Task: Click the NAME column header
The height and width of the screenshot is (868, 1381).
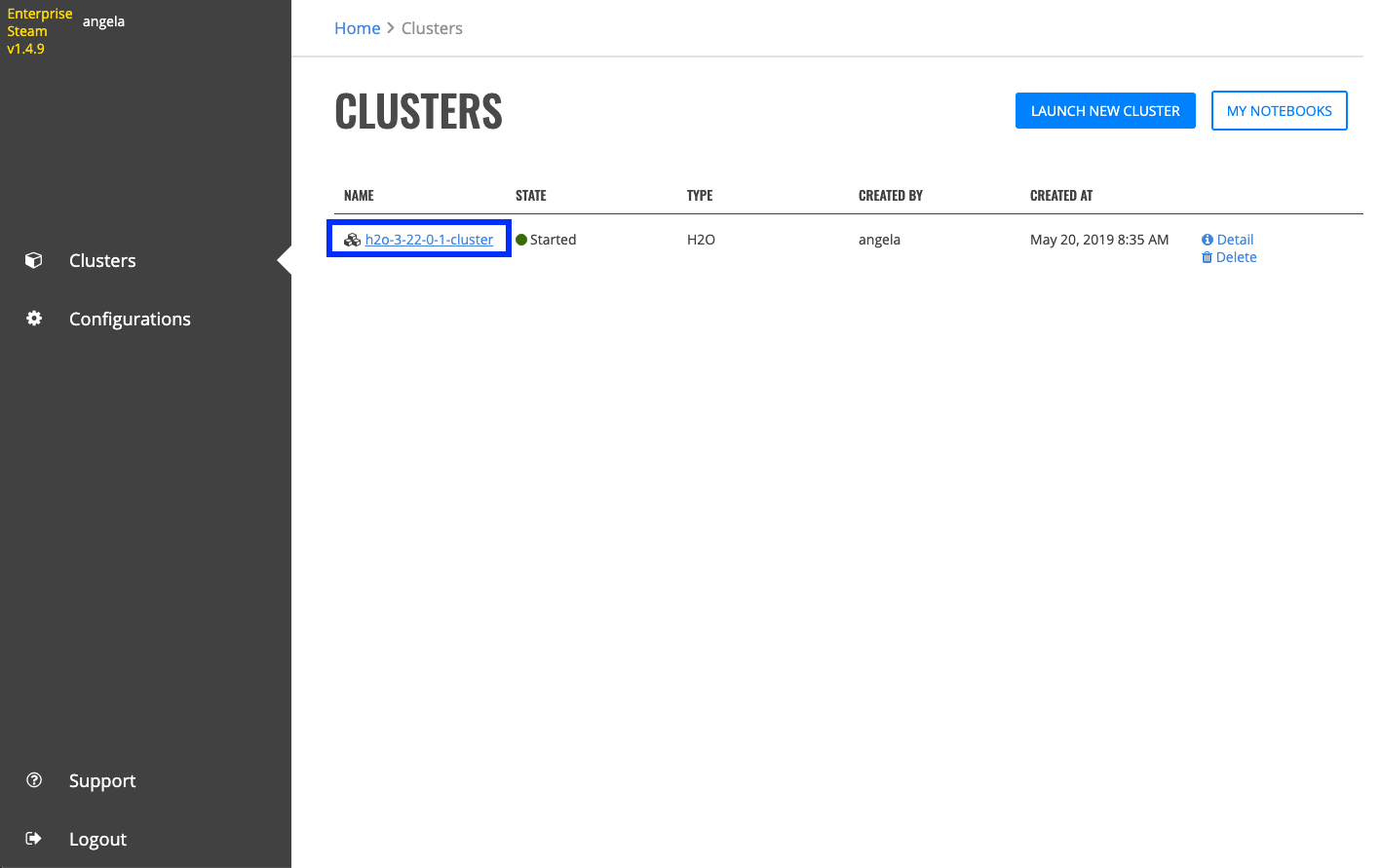Action: pos(359,196)
